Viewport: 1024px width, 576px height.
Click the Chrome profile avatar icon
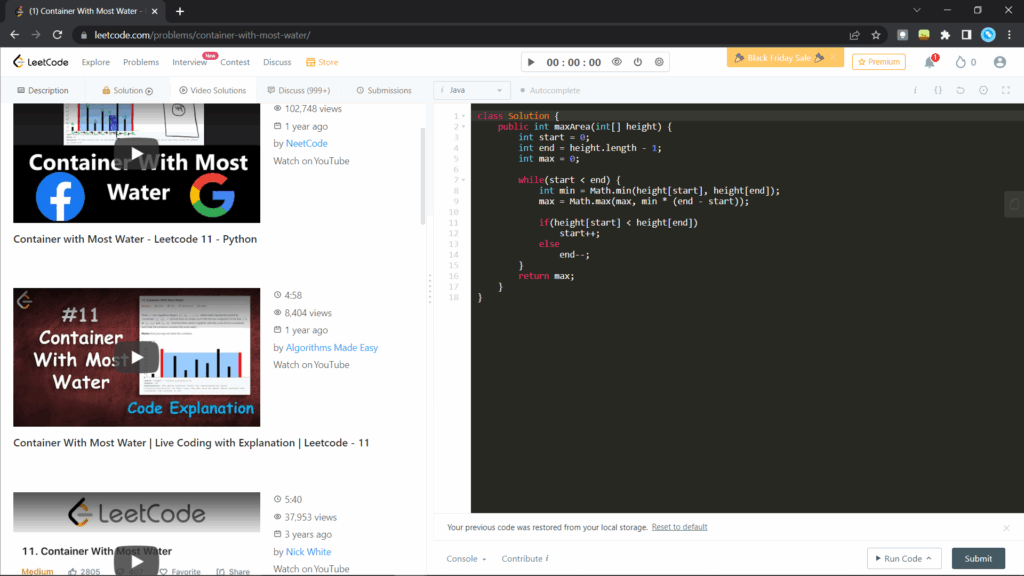(x=988, y=35)
